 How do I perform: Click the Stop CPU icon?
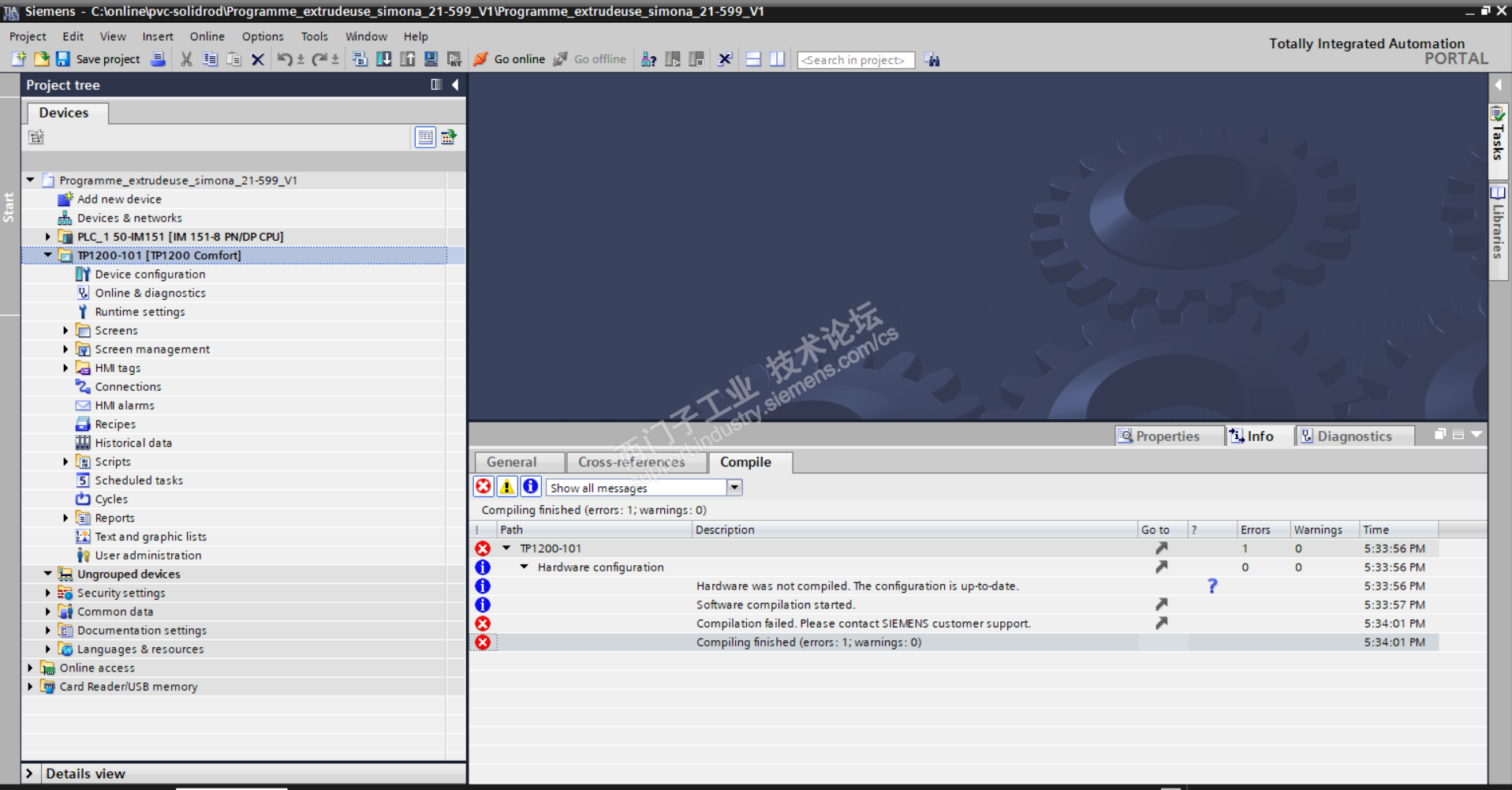pos(696,59)
